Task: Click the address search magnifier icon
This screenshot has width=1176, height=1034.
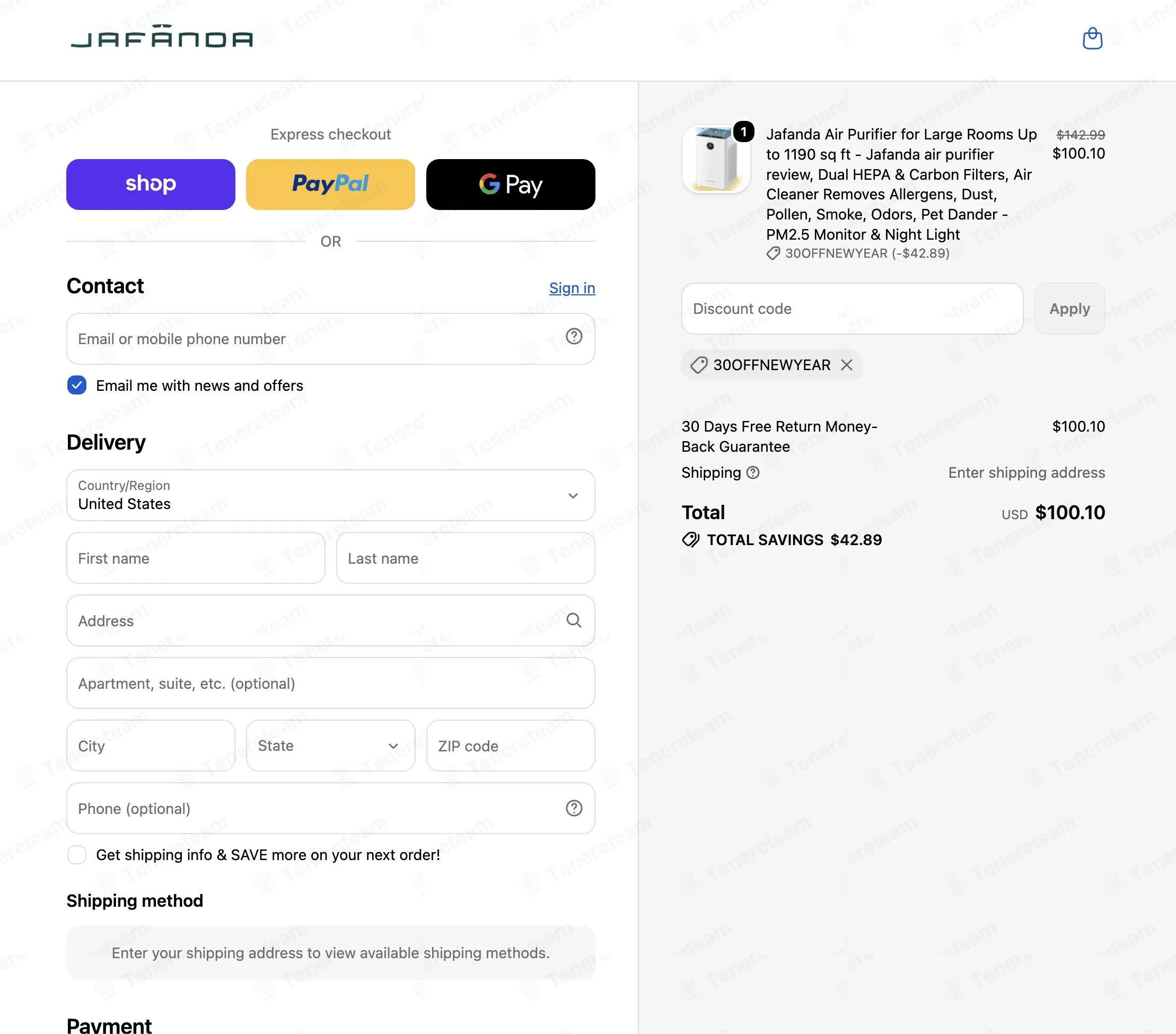Action: click(x=574, y=620)
